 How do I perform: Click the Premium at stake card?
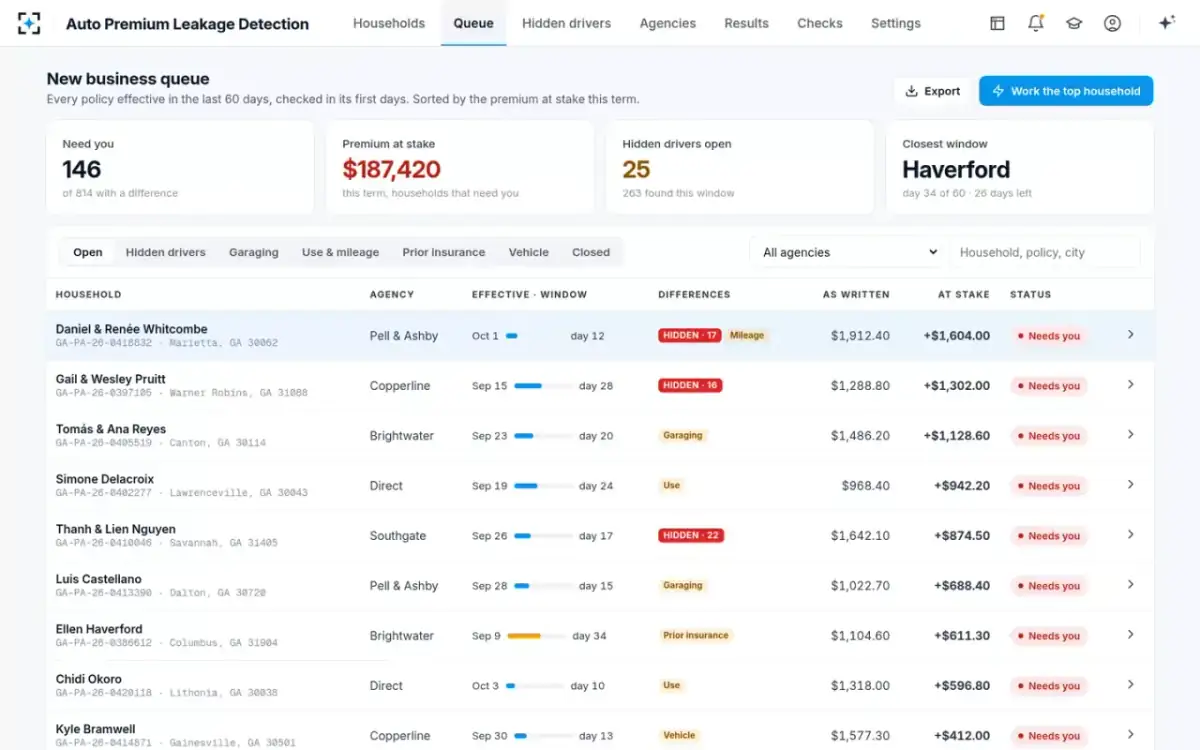(x=460, y=168)
